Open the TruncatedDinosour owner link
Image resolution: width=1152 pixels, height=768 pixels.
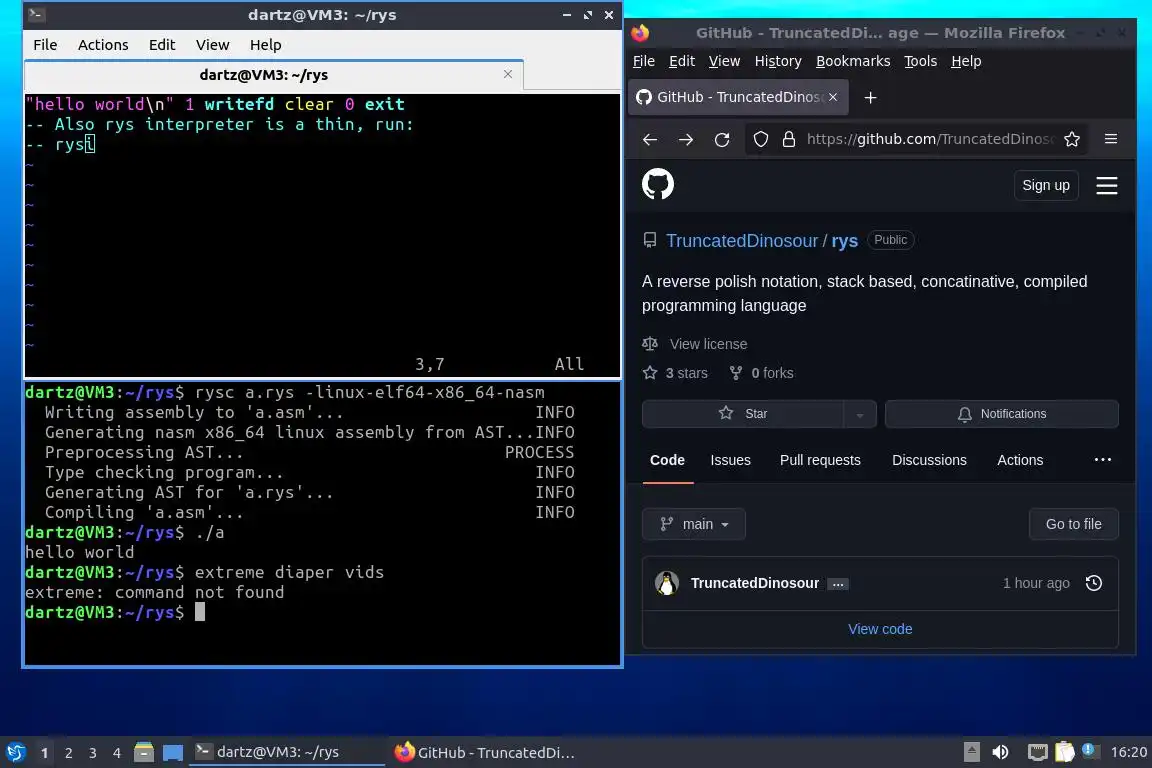click(742, 241)
